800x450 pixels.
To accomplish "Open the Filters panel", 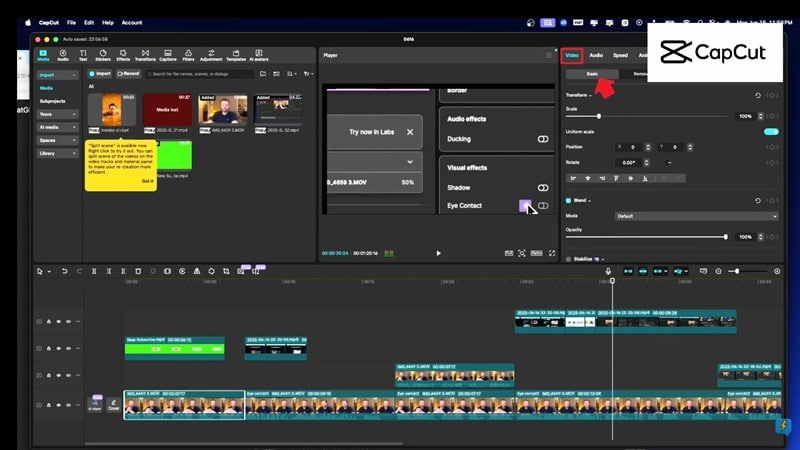I will pos(188,55).
